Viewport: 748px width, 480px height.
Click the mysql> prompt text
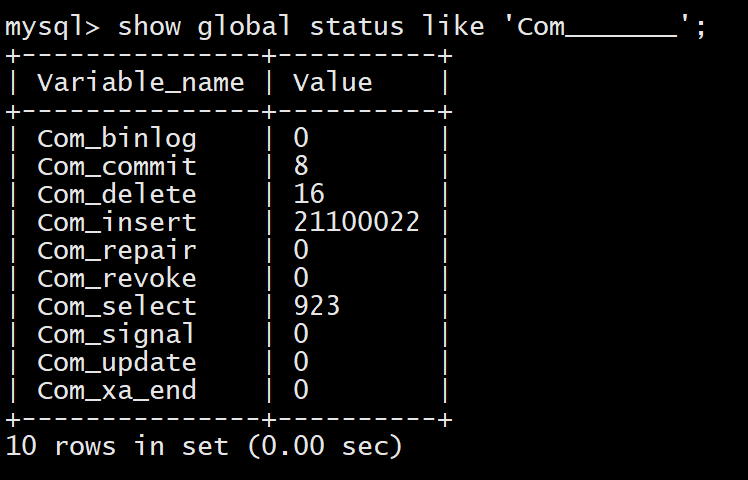tap(53, 26)
